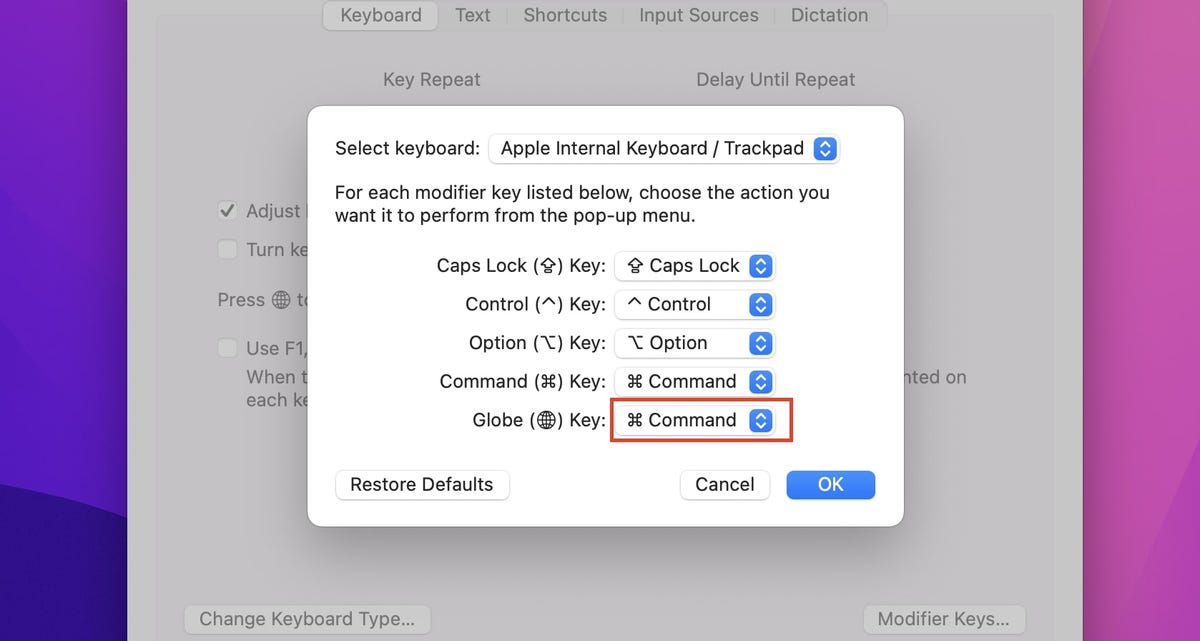Switch to the Dictation tab

829,15
